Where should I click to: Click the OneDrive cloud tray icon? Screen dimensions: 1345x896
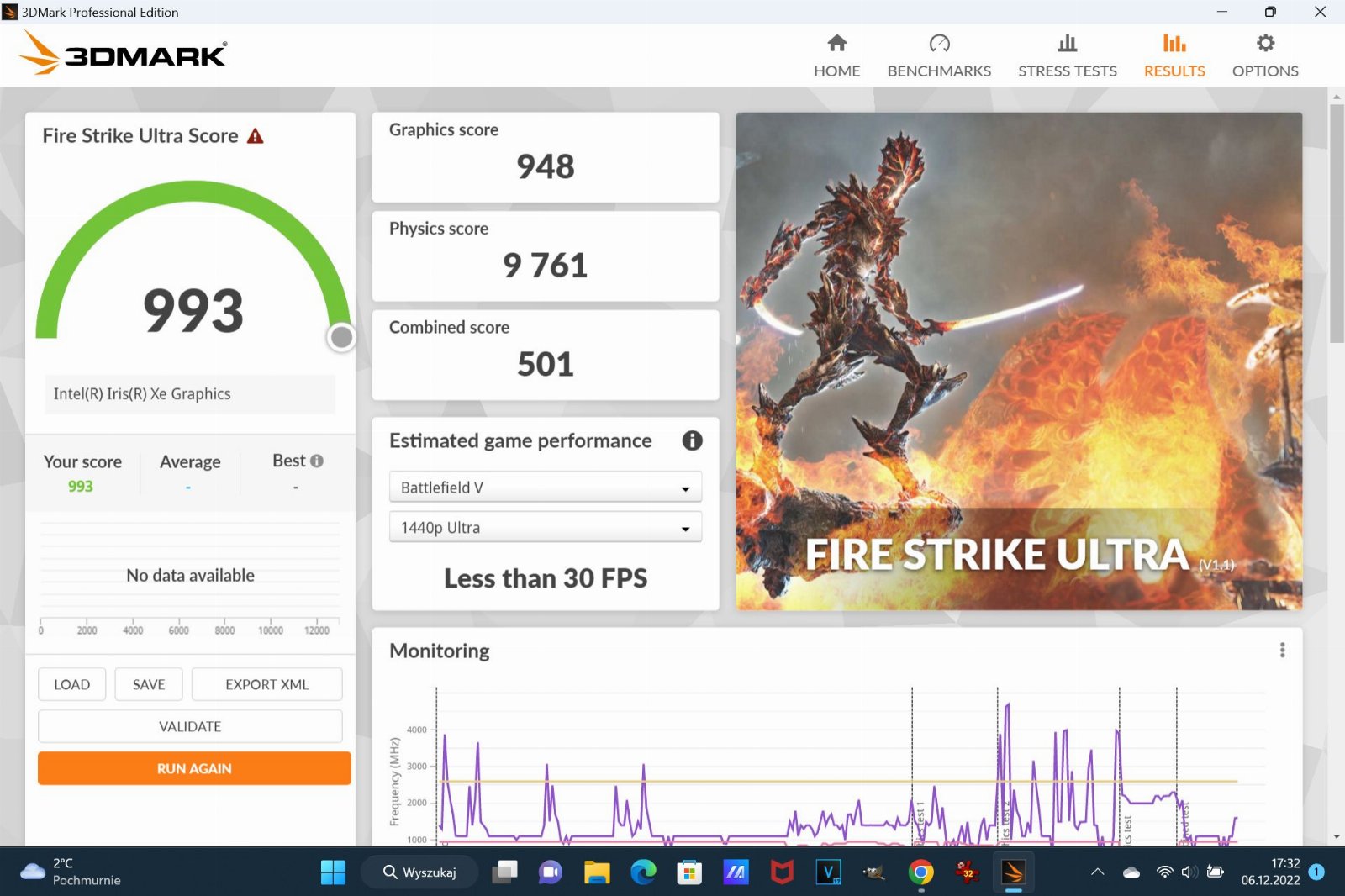pos(1131,872)
